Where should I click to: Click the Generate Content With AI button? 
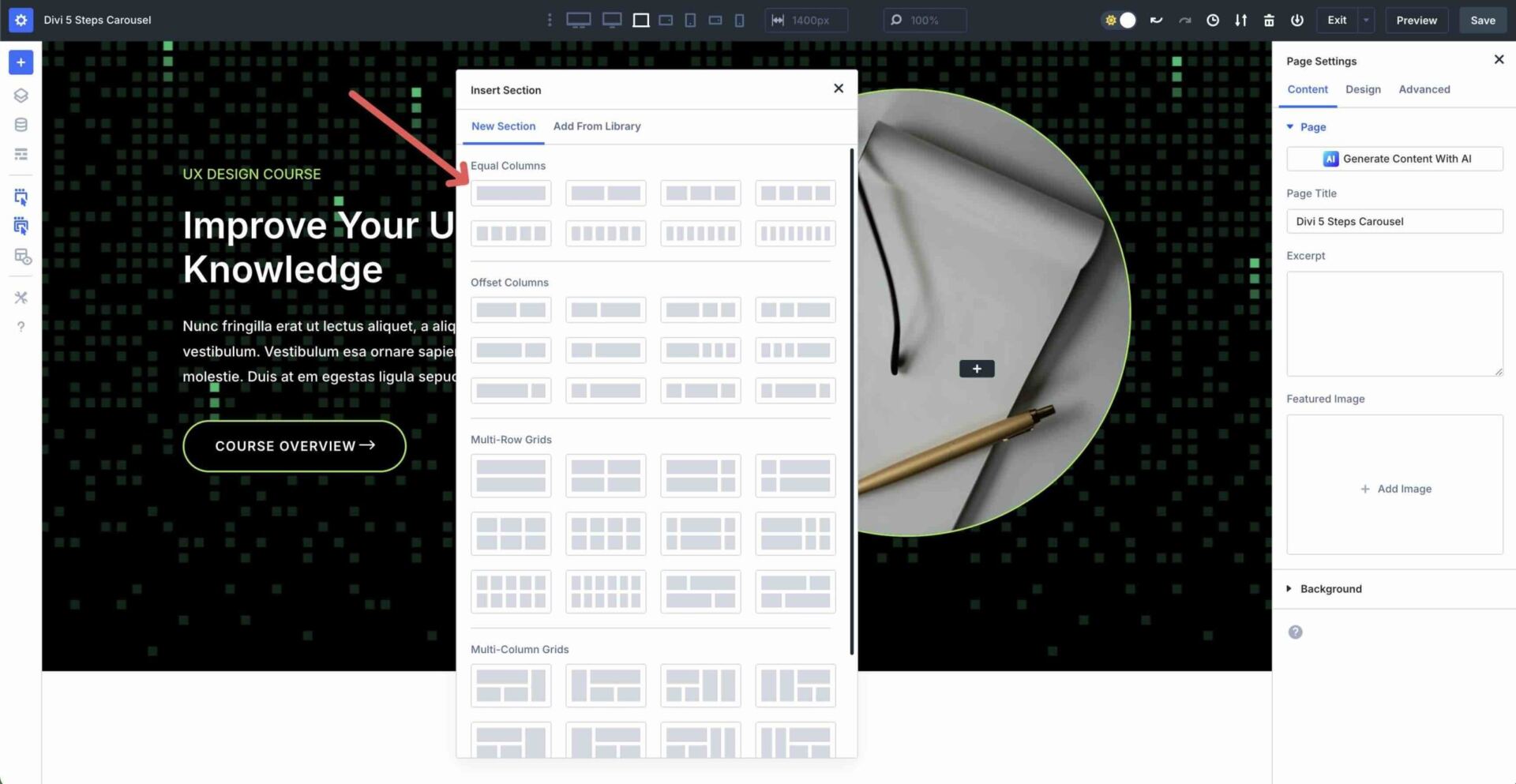(x=1394, y=158)
